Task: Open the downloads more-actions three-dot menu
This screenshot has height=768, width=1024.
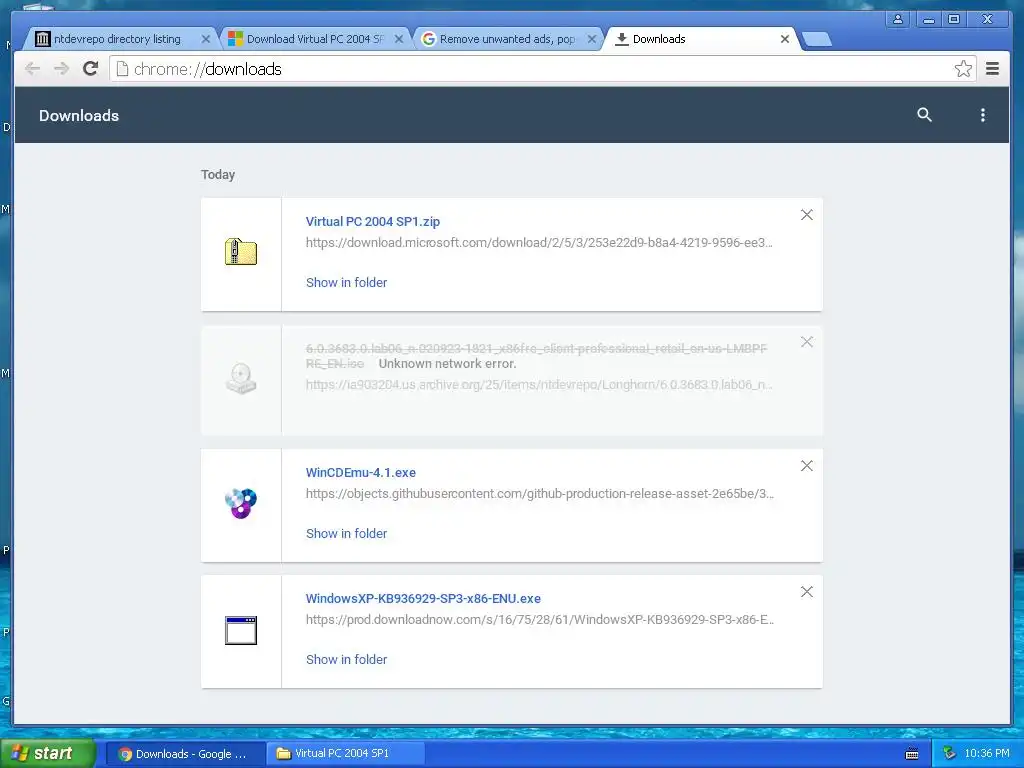Action: pyautogui.click(x=982, y=115)
